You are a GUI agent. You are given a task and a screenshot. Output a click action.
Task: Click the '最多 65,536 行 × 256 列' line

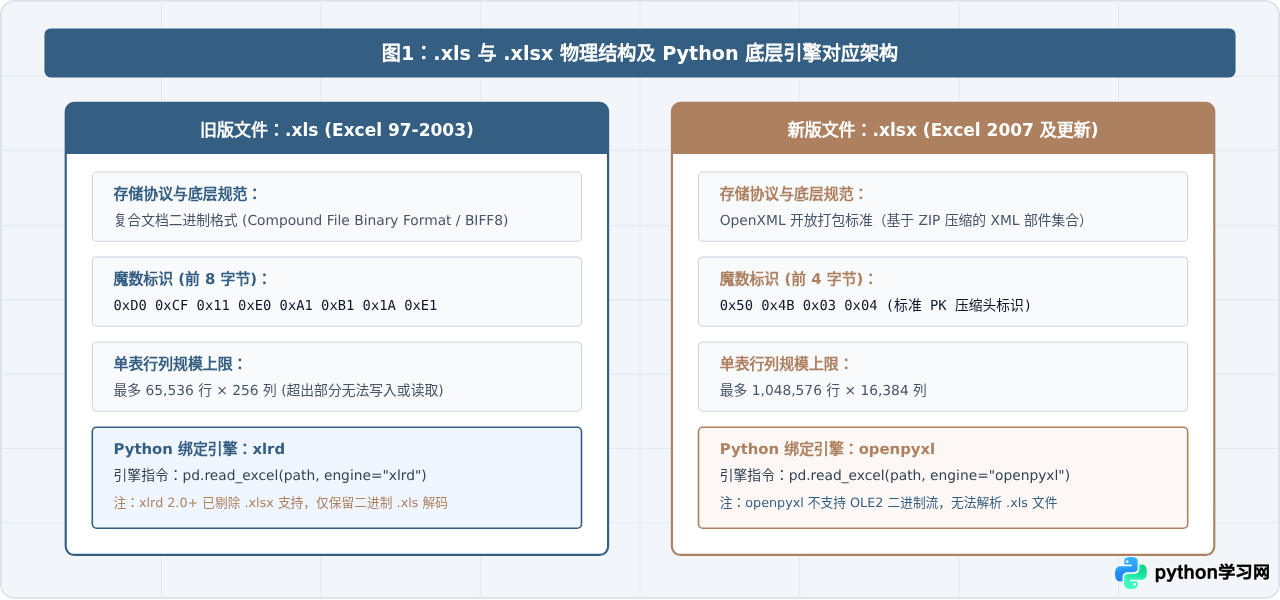[x=279, y=390]
